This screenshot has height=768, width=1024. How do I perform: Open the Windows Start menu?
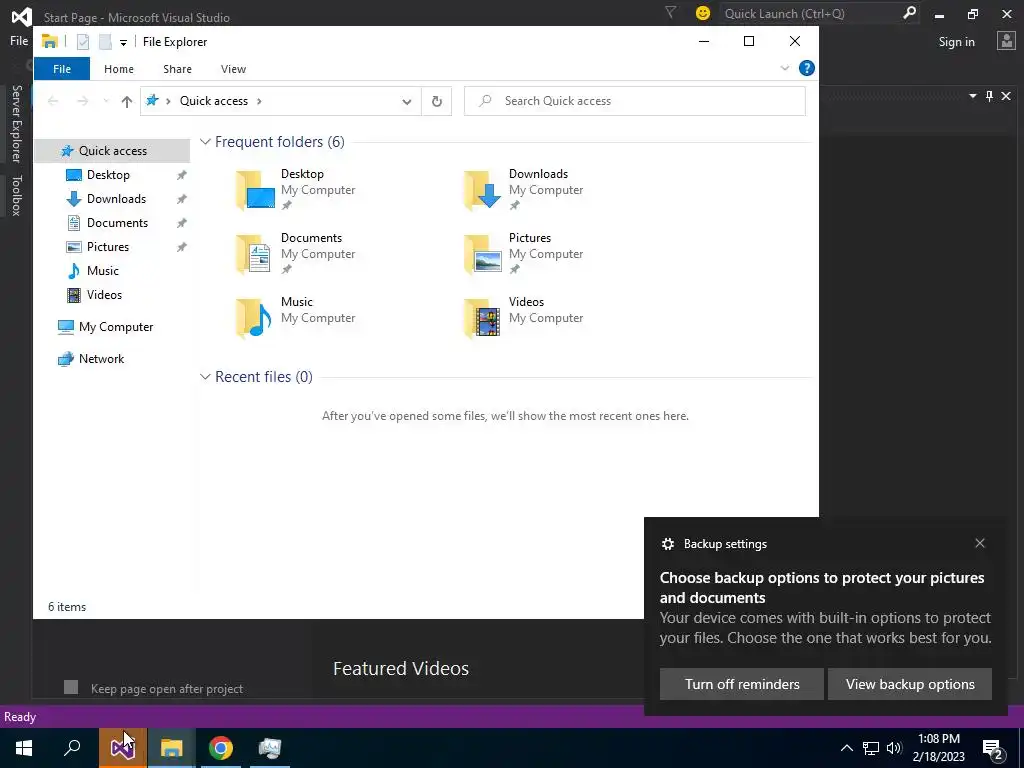pos(24,748)
